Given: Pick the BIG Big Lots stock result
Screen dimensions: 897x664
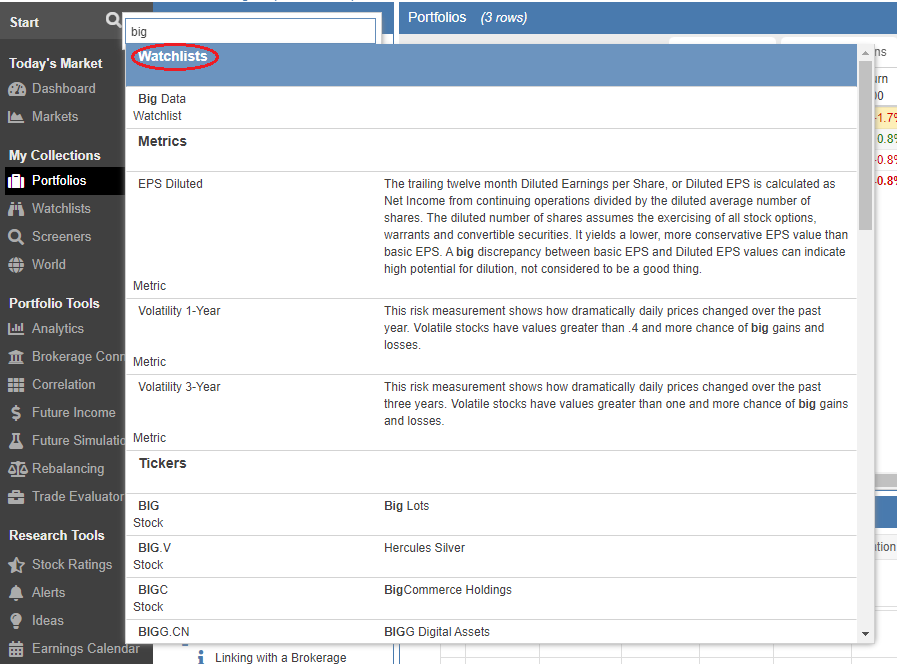Looking at the screenshot, I should click(x=149, y=513).
